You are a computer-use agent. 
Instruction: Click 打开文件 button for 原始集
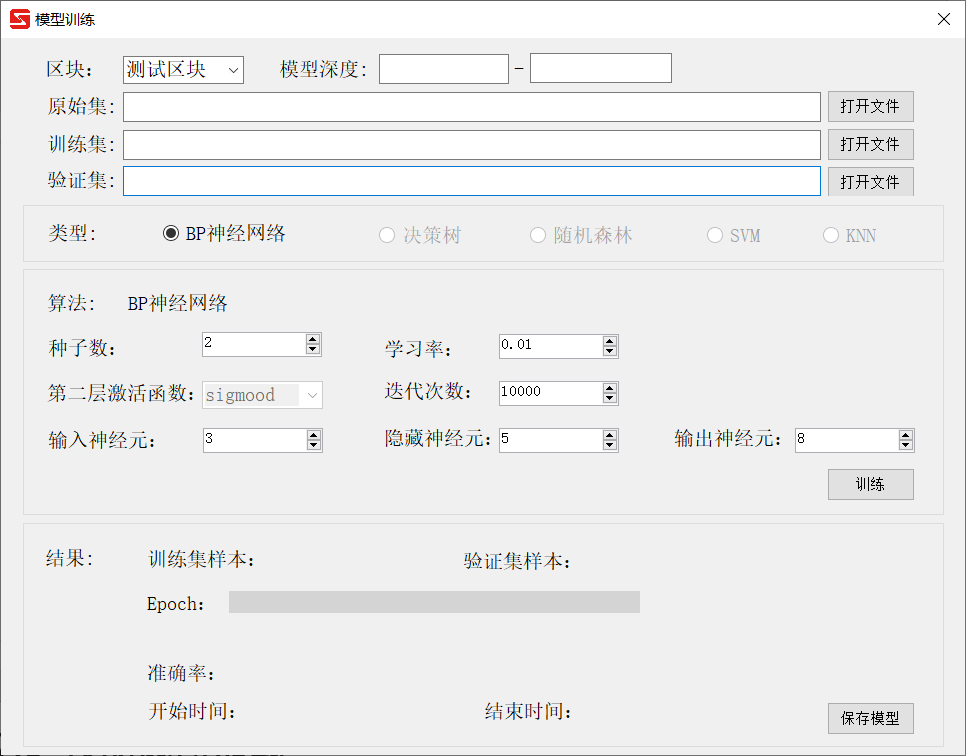point(871,107)
